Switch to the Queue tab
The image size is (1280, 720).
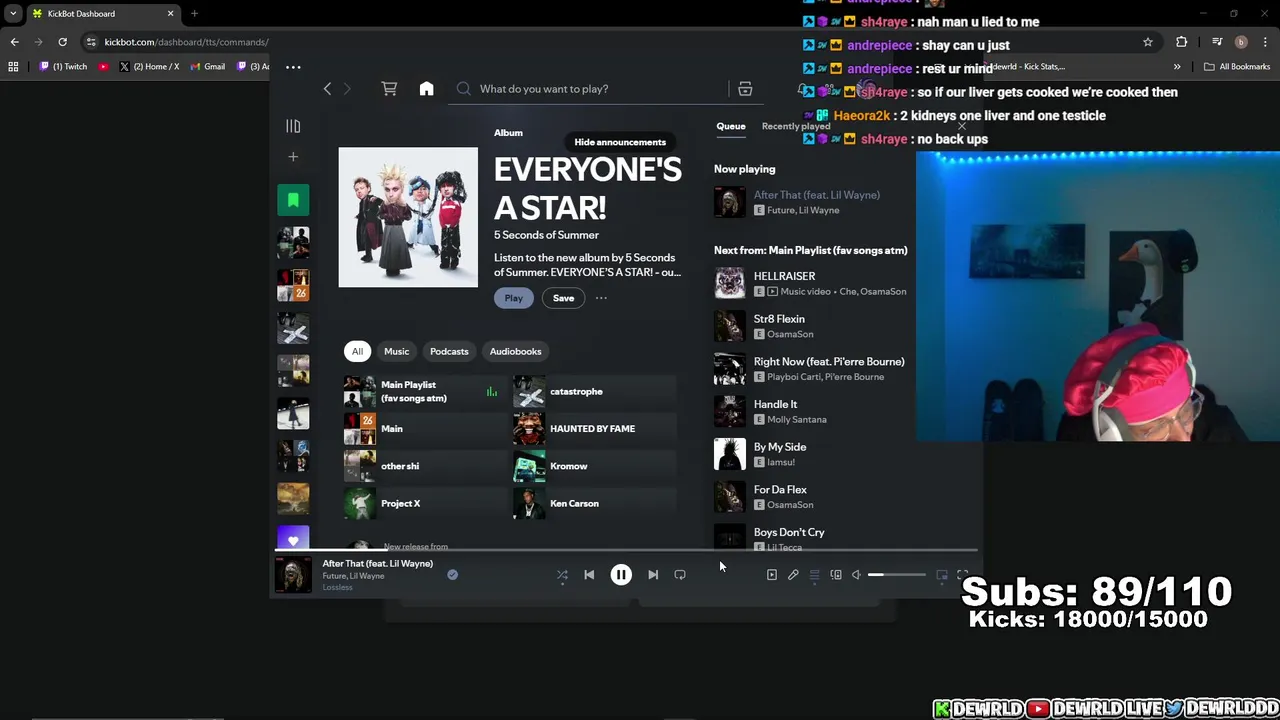pyautogui.click(x=730, y=126)
